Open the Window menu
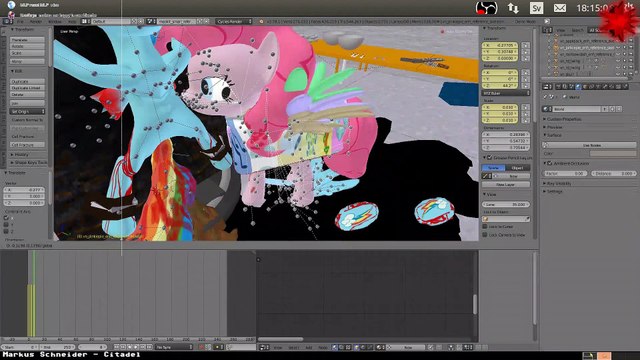Screen dimensions: 640x360 click(55, 21)
